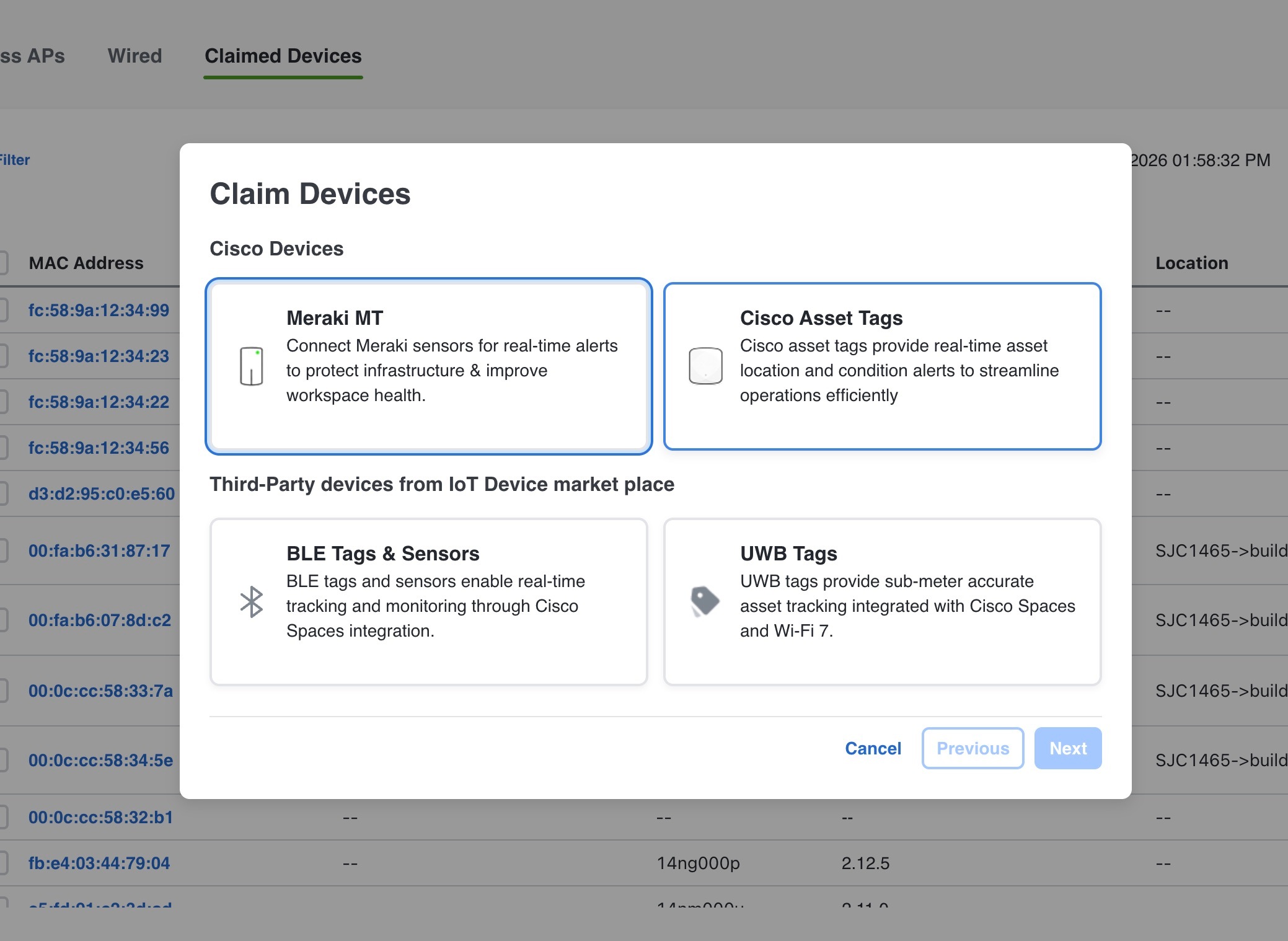This screenshot has height=941, width=1288.
Task: Click the 14ng000p cell
Action: 699,863
